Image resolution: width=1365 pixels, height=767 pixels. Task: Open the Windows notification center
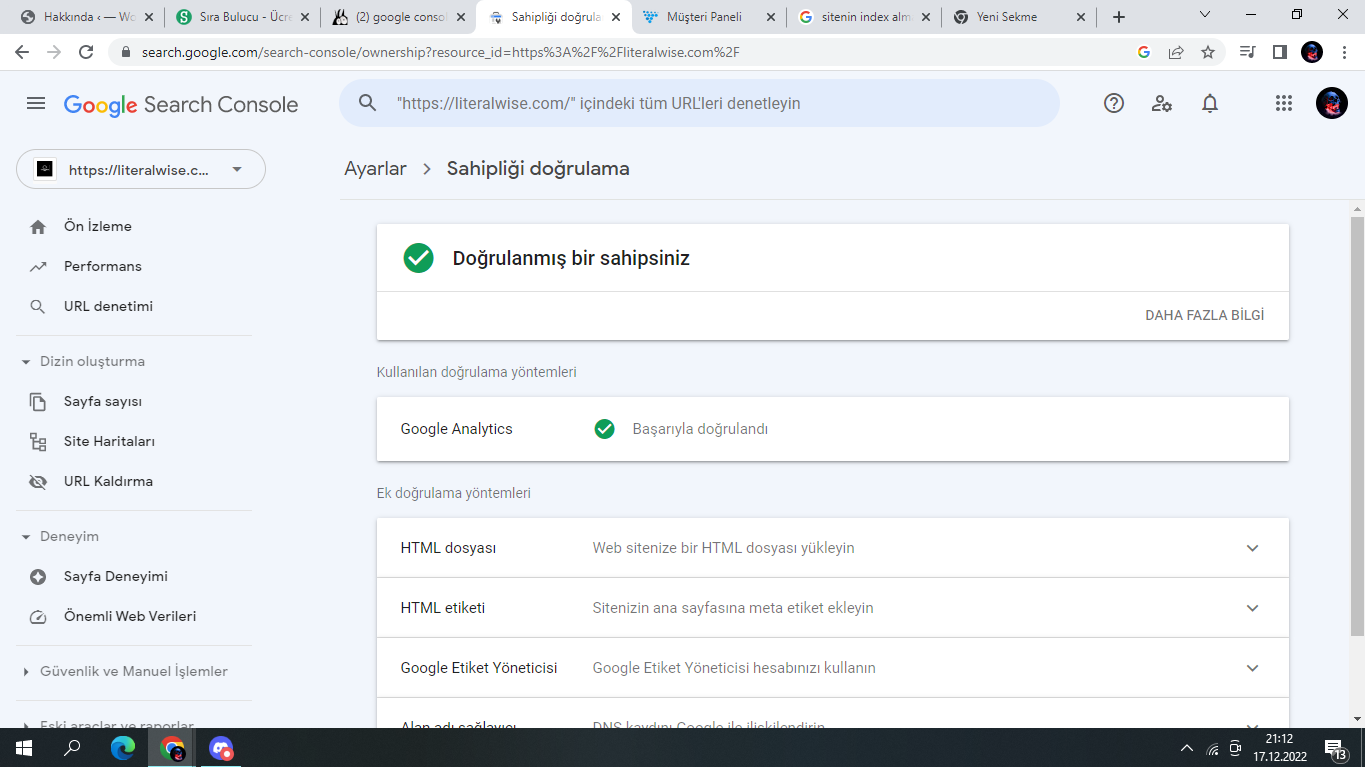[1334, 748]
